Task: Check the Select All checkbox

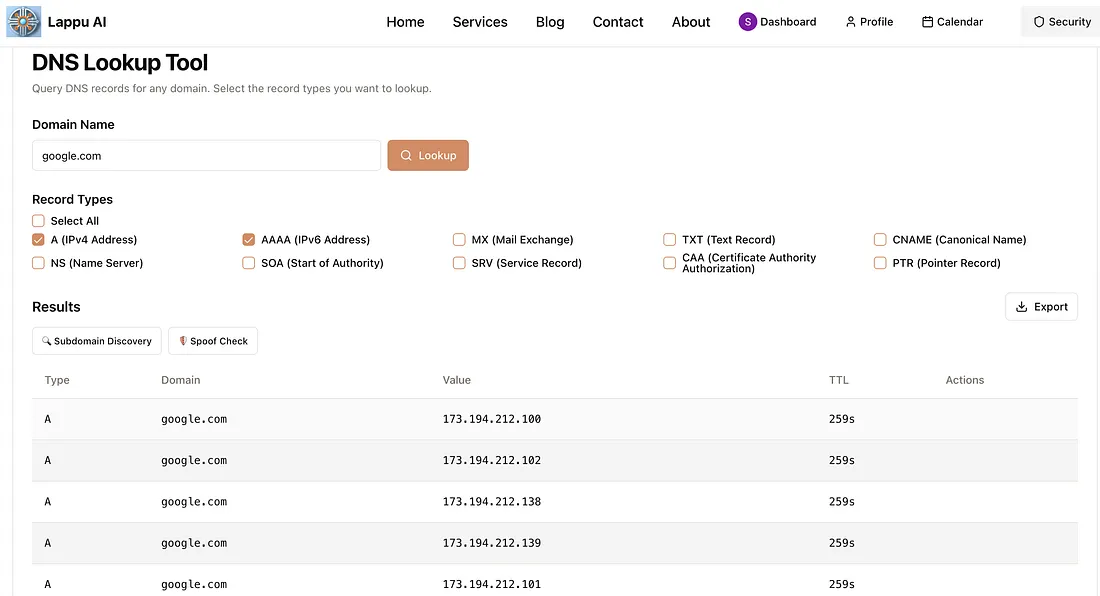Action: [39, 221]
